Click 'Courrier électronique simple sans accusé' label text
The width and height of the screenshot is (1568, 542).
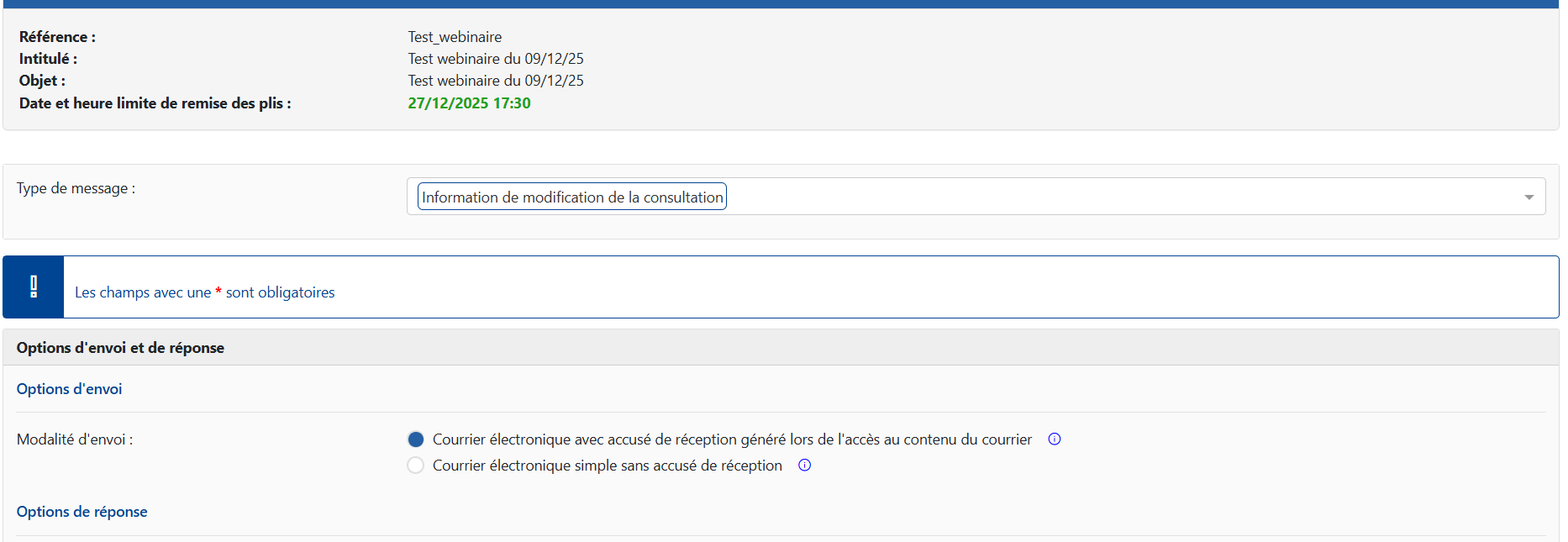coord(607,466)
